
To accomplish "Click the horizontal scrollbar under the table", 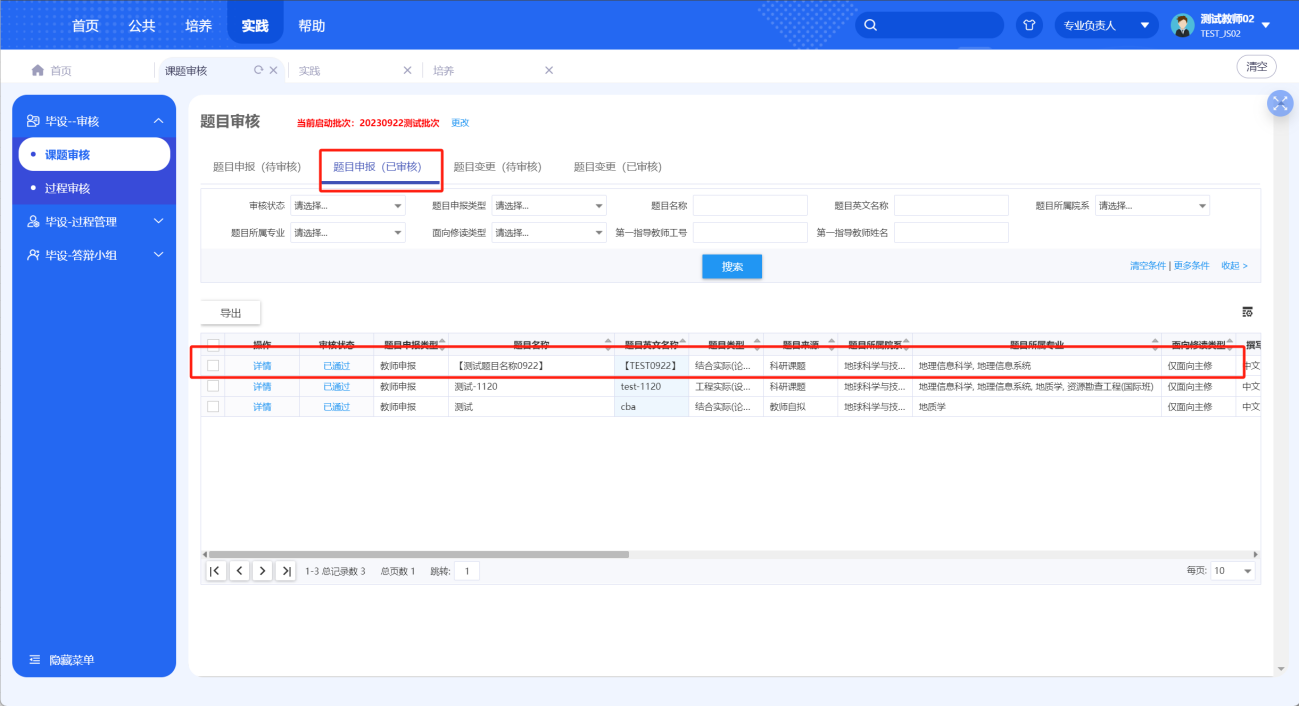I will point(418,554).
